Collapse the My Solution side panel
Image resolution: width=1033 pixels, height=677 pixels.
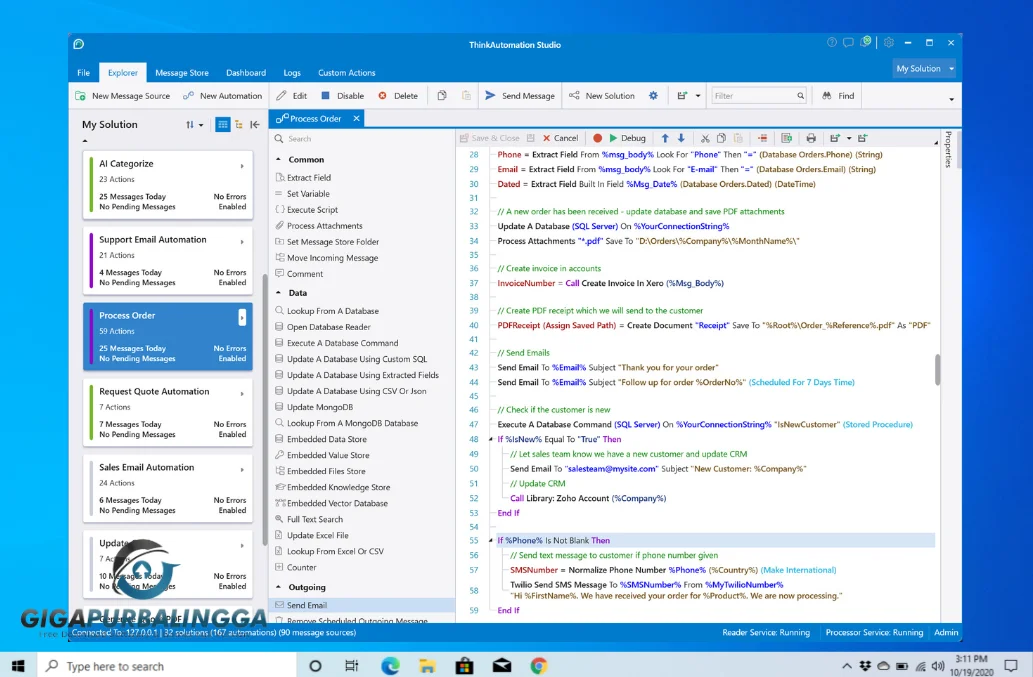tap(255, 124)
